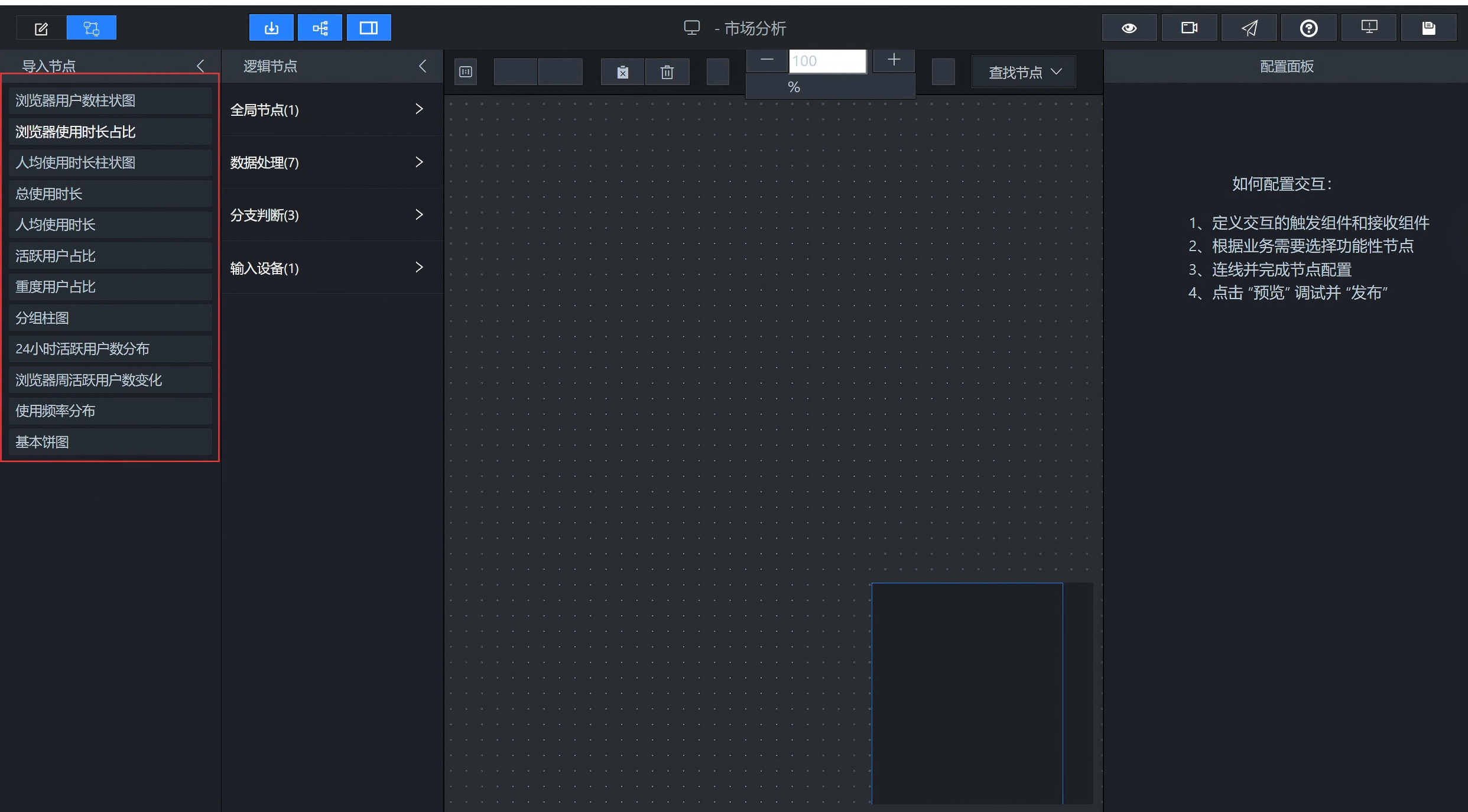The width and height of the screenshot is (1468, 812).
Task: Increase zoom with the plus button
Action: (x=894, y=60)
